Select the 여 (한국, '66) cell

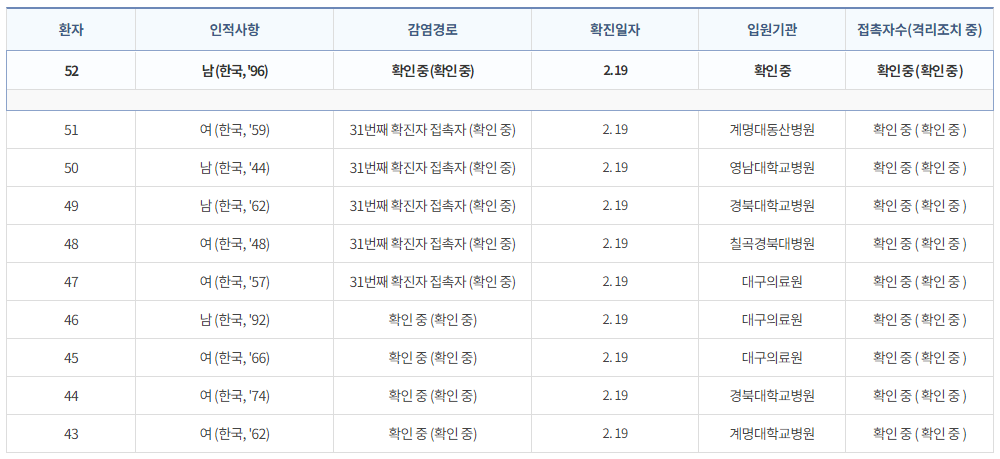pos(235,358)
